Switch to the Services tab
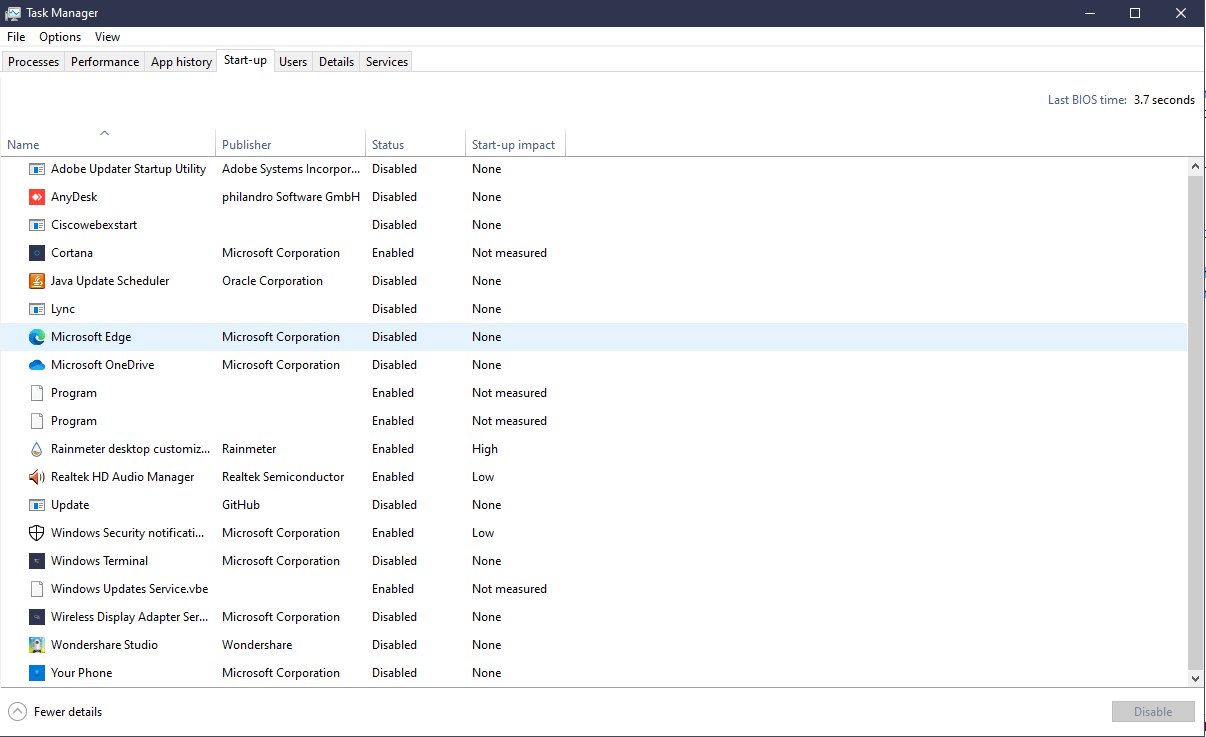 click(387, 62)
